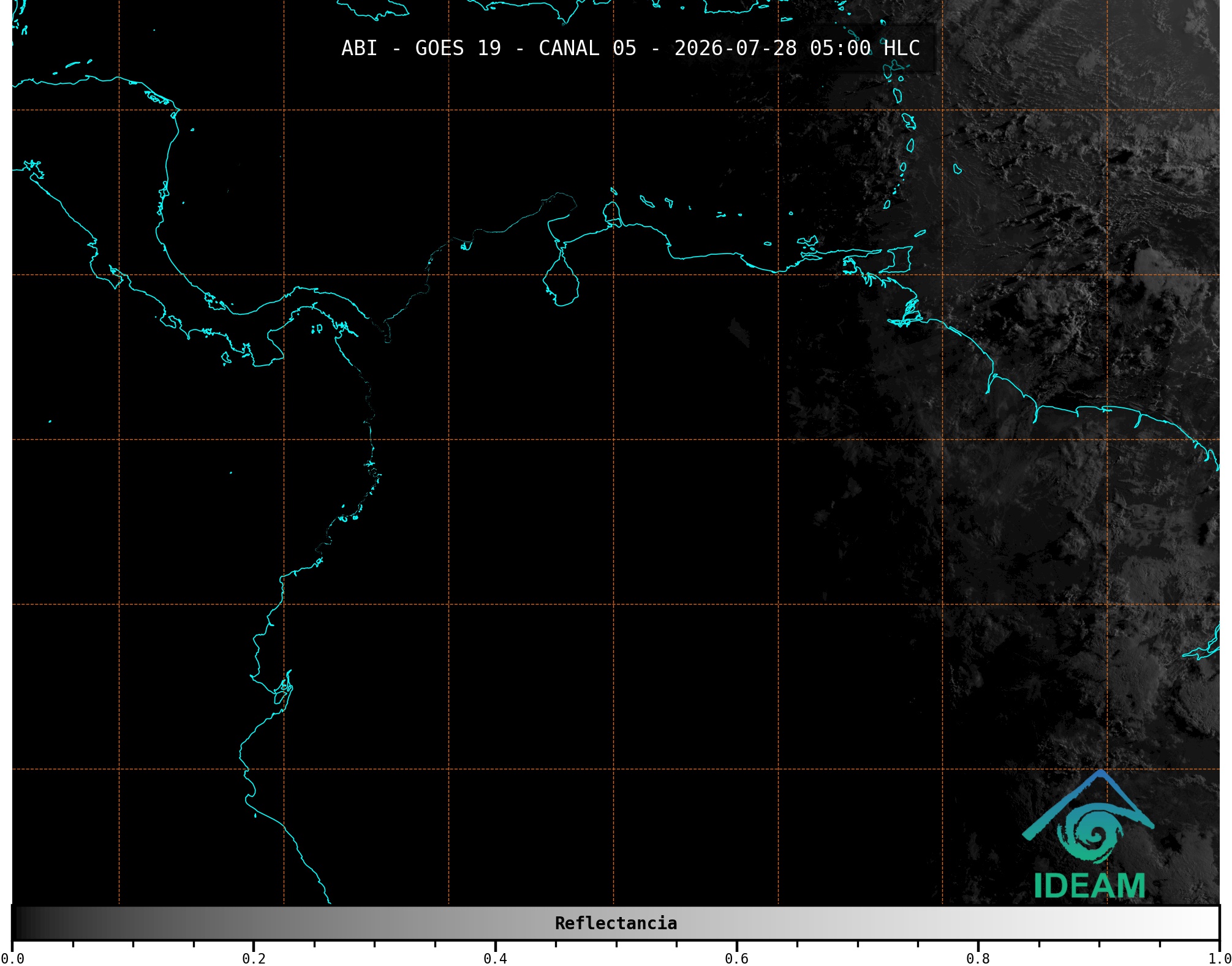Click the IDEAM logo
Viewport: 1232px width, 966px height.
1089,835
